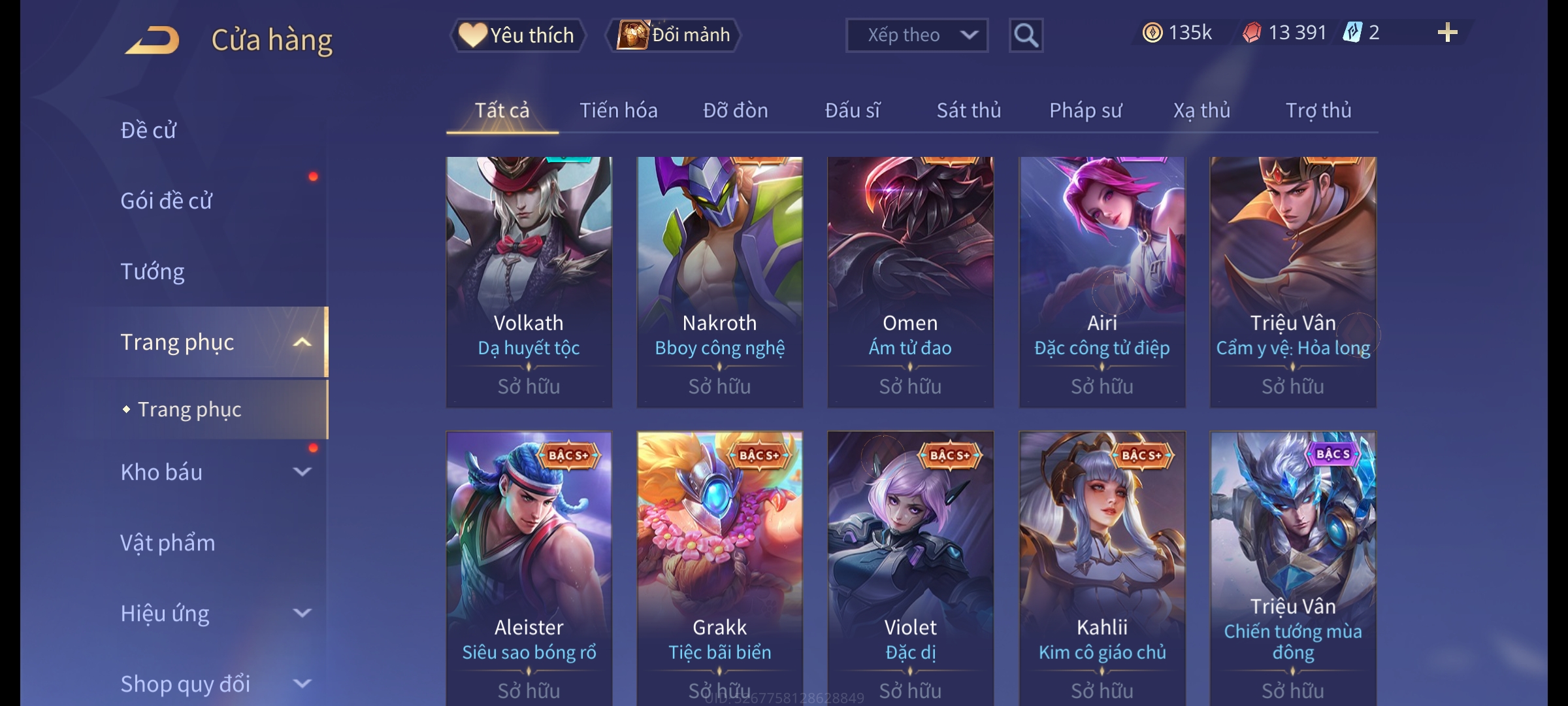Tap the heart icon for Yêu thích
The image size is (1568, 706).
pos(472,35)
